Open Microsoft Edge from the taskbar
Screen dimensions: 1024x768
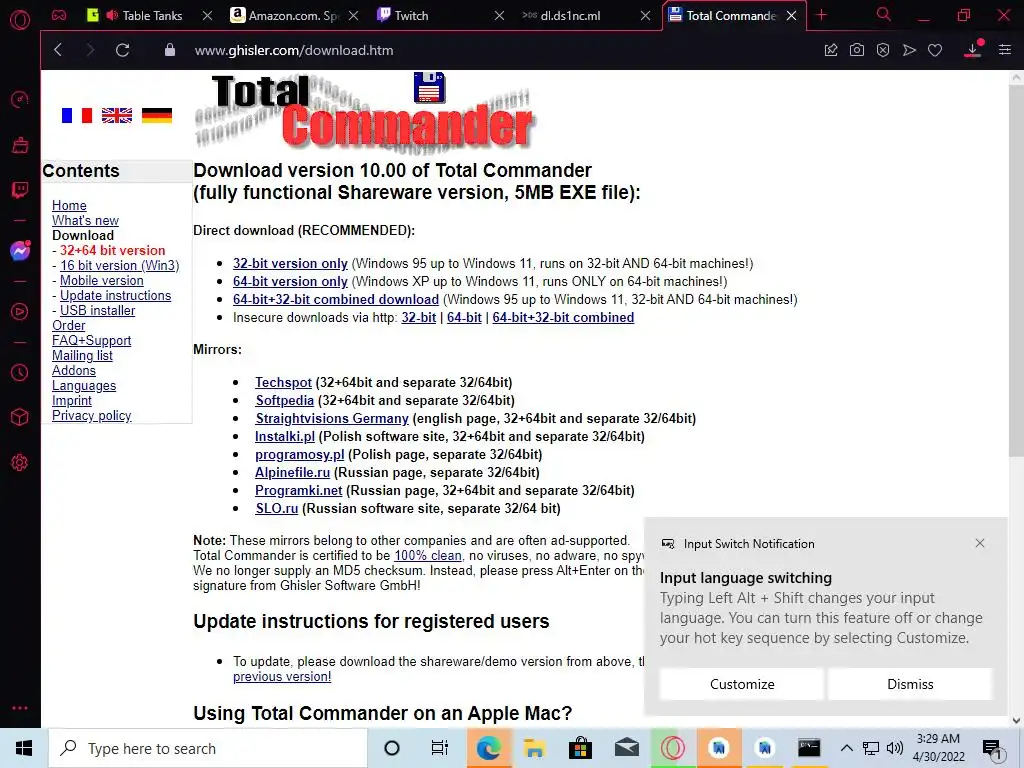tap(488, 748)
